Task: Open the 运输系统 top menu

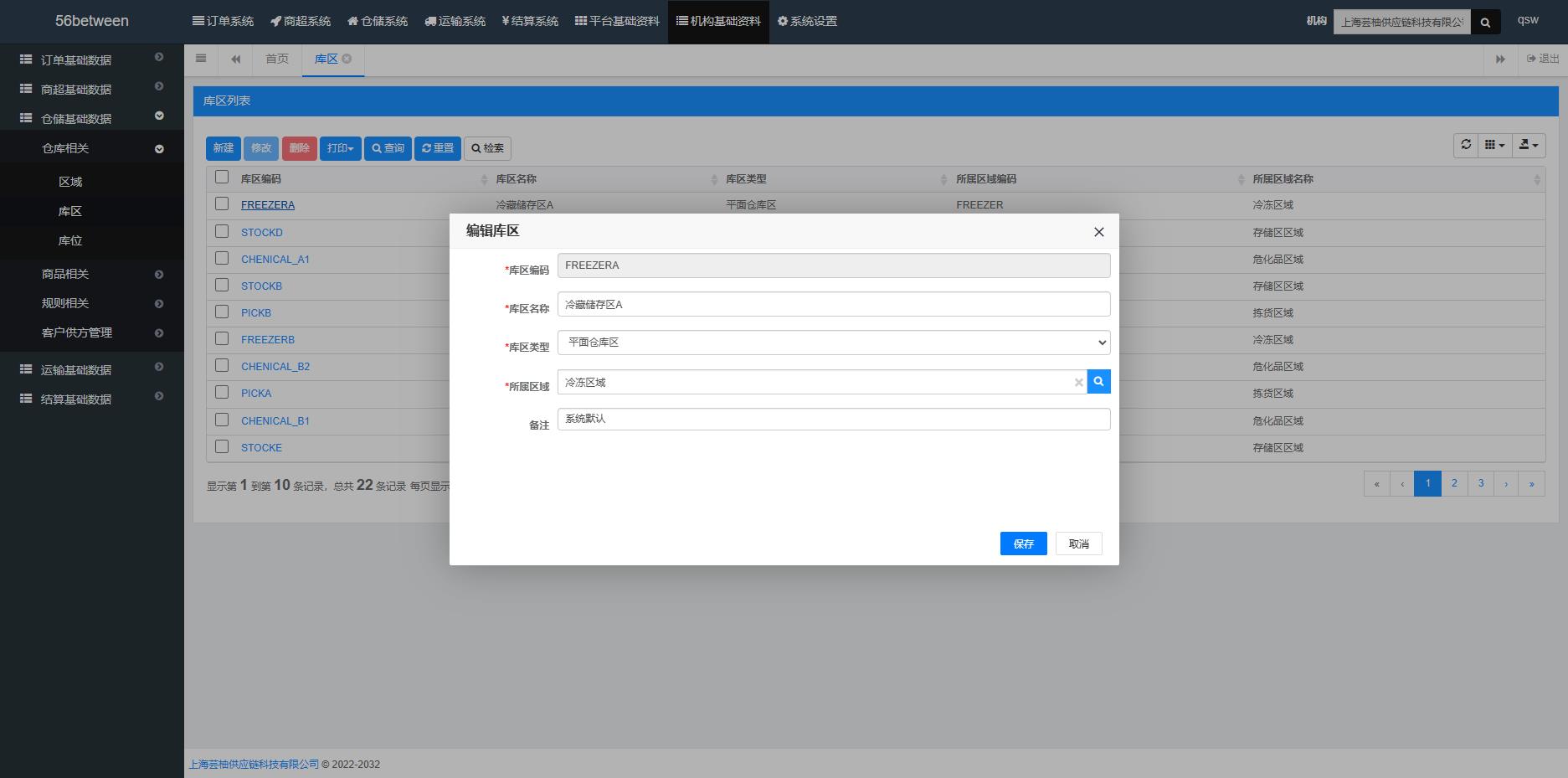Action: (455, 21)
